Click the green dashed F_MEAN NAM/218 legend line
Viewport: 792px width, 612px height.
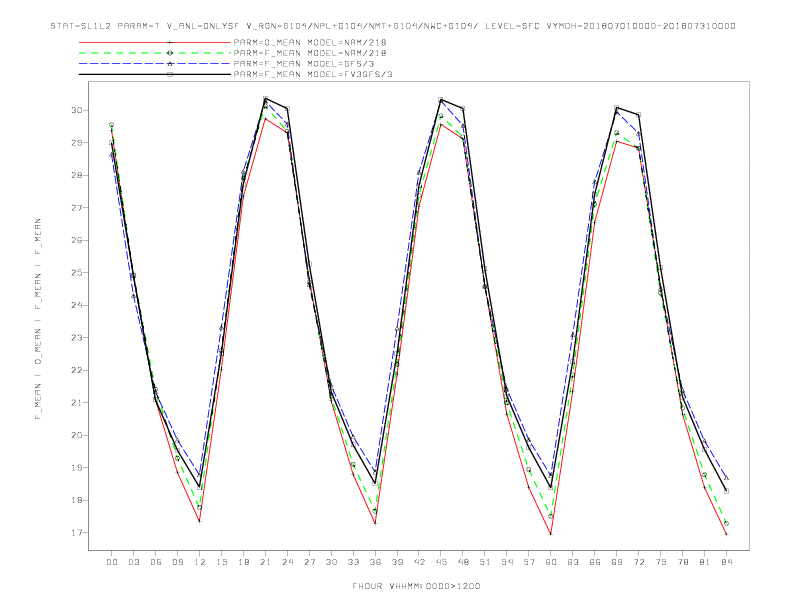click(x=155, y=53)
